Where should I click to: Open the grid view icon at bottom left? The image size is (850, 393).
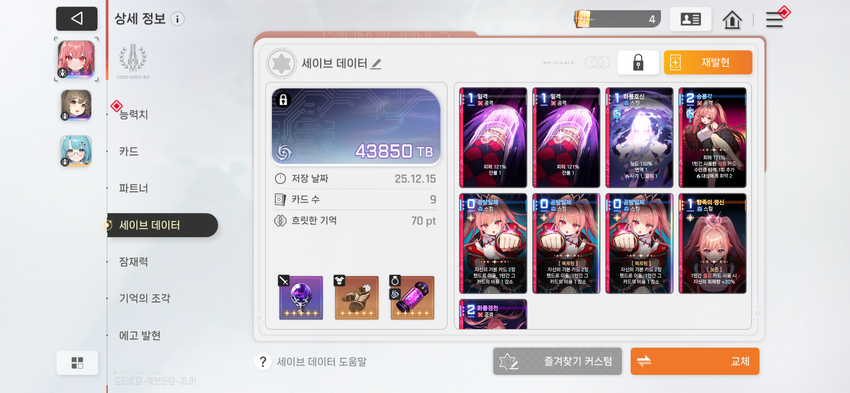click(77, 363)
